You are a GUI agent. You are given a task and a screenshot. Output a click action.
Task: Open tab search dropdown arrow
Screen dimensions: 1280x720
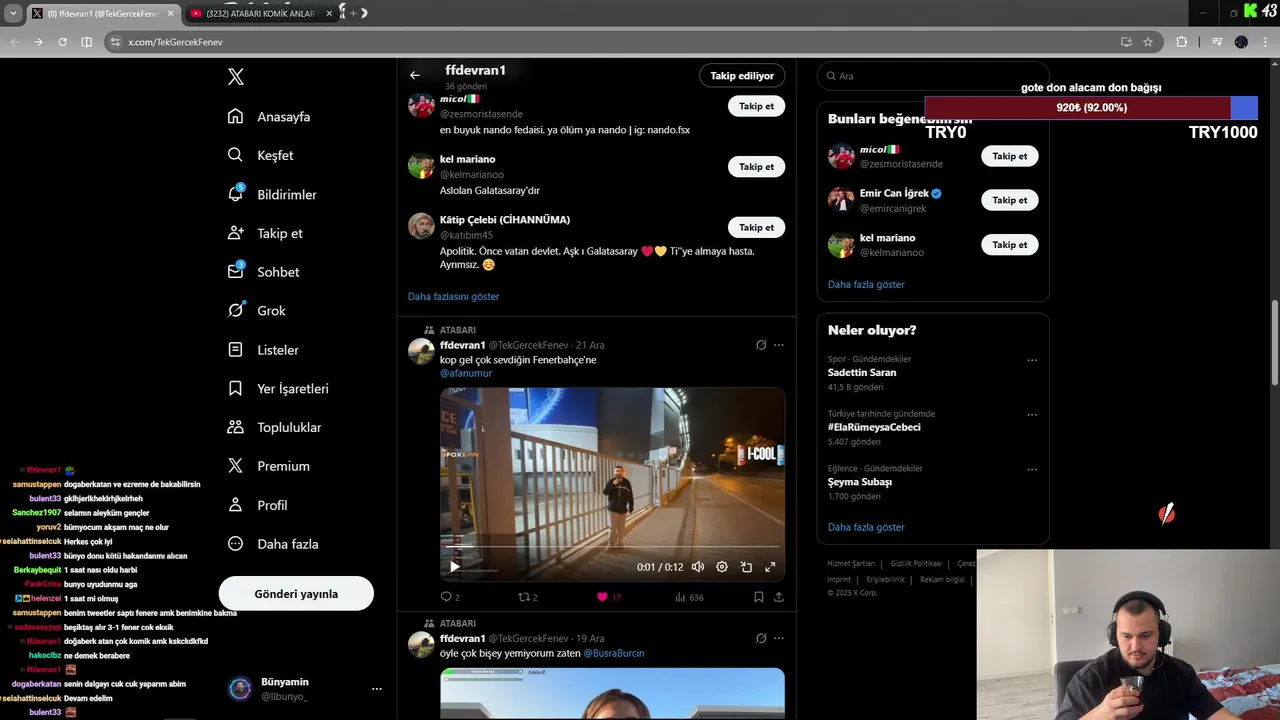coord(12,13)
